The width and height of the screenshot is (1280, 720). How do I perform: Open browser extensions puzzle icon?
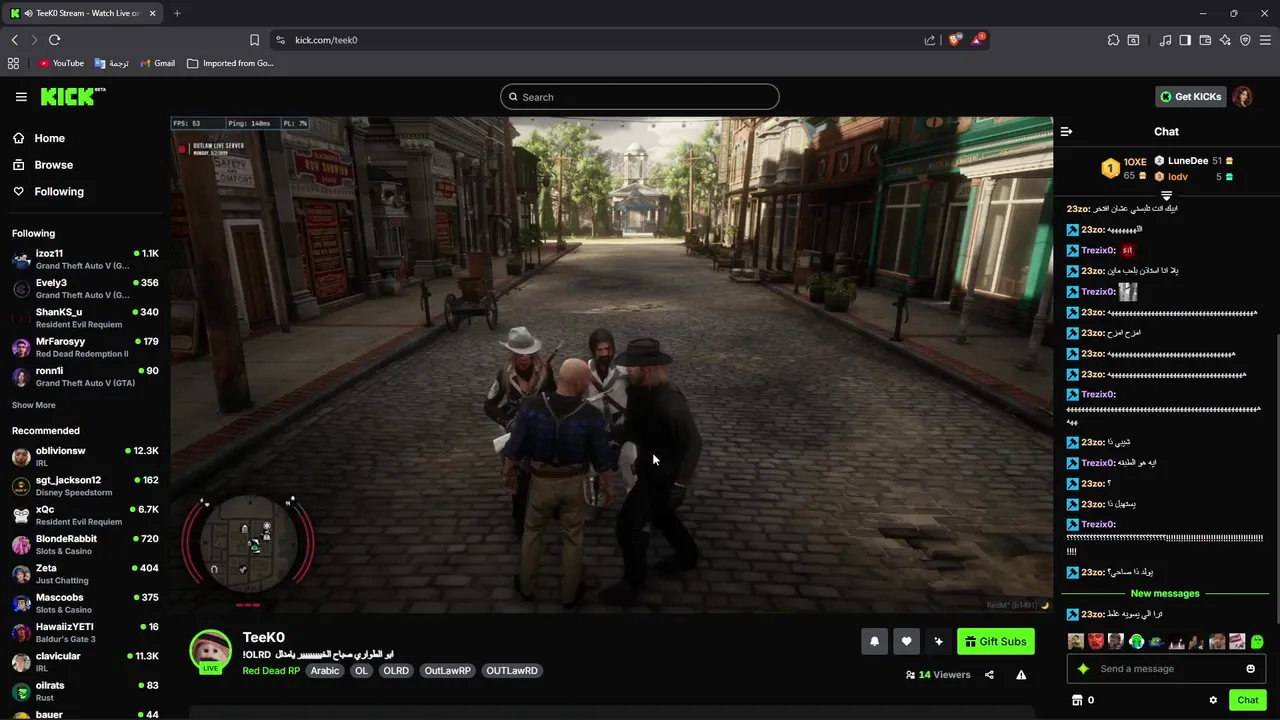click(1113, 40)
